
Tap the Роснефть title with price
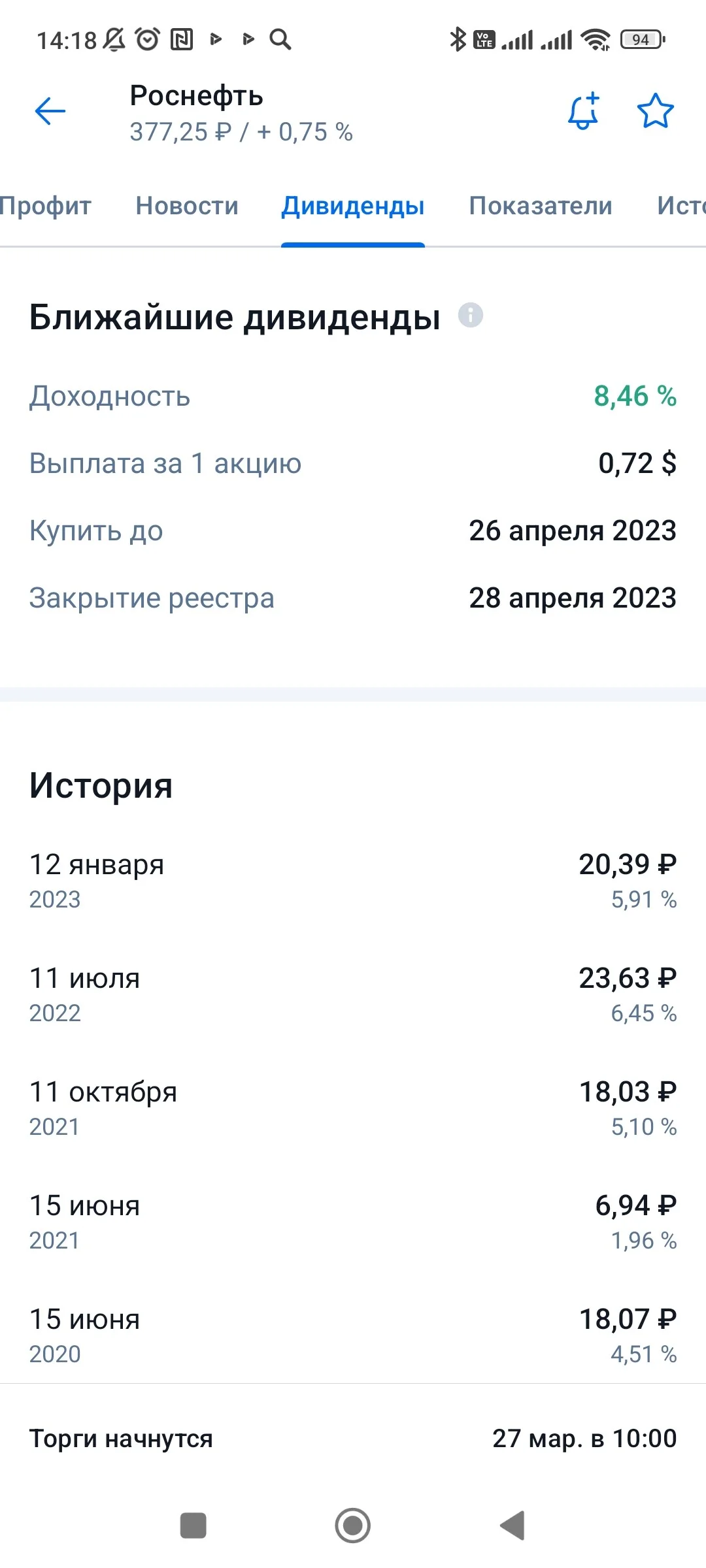[241, 113]
